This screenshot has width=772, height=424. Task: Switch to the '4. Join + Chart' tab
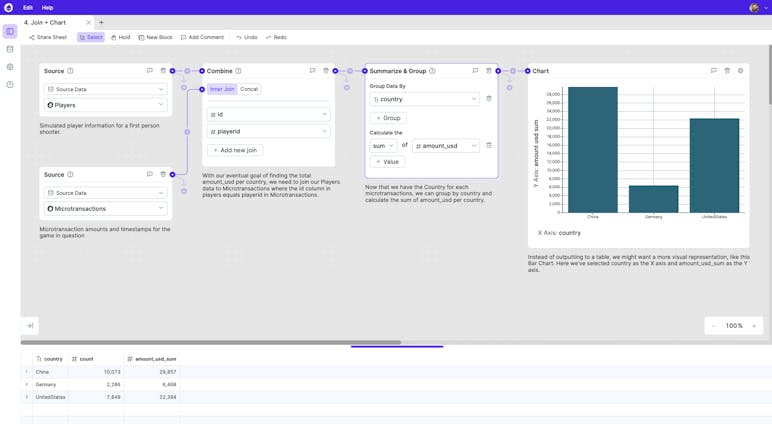46,22
